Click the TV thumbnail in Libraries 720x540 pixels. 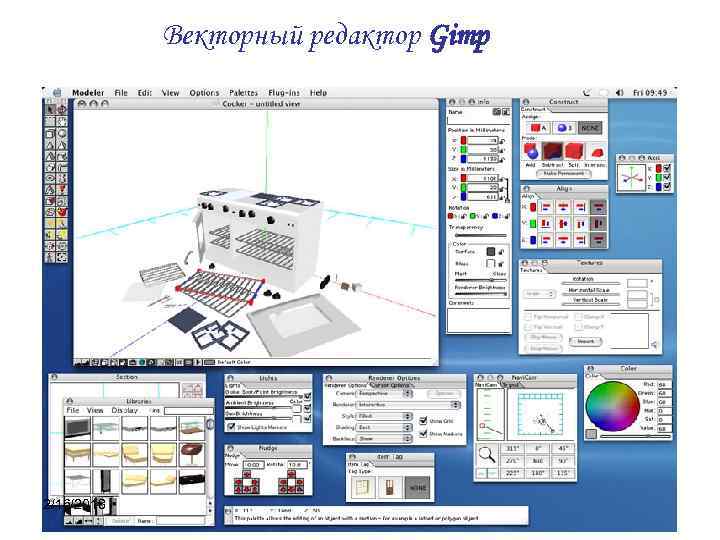click(77, 429)
